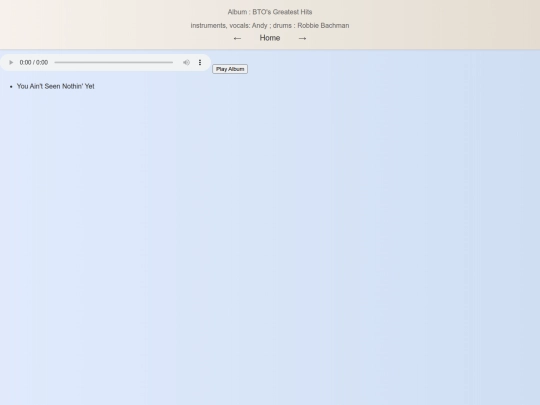Open the Home link
Screen dimensions: 540x405
[270, 38]
